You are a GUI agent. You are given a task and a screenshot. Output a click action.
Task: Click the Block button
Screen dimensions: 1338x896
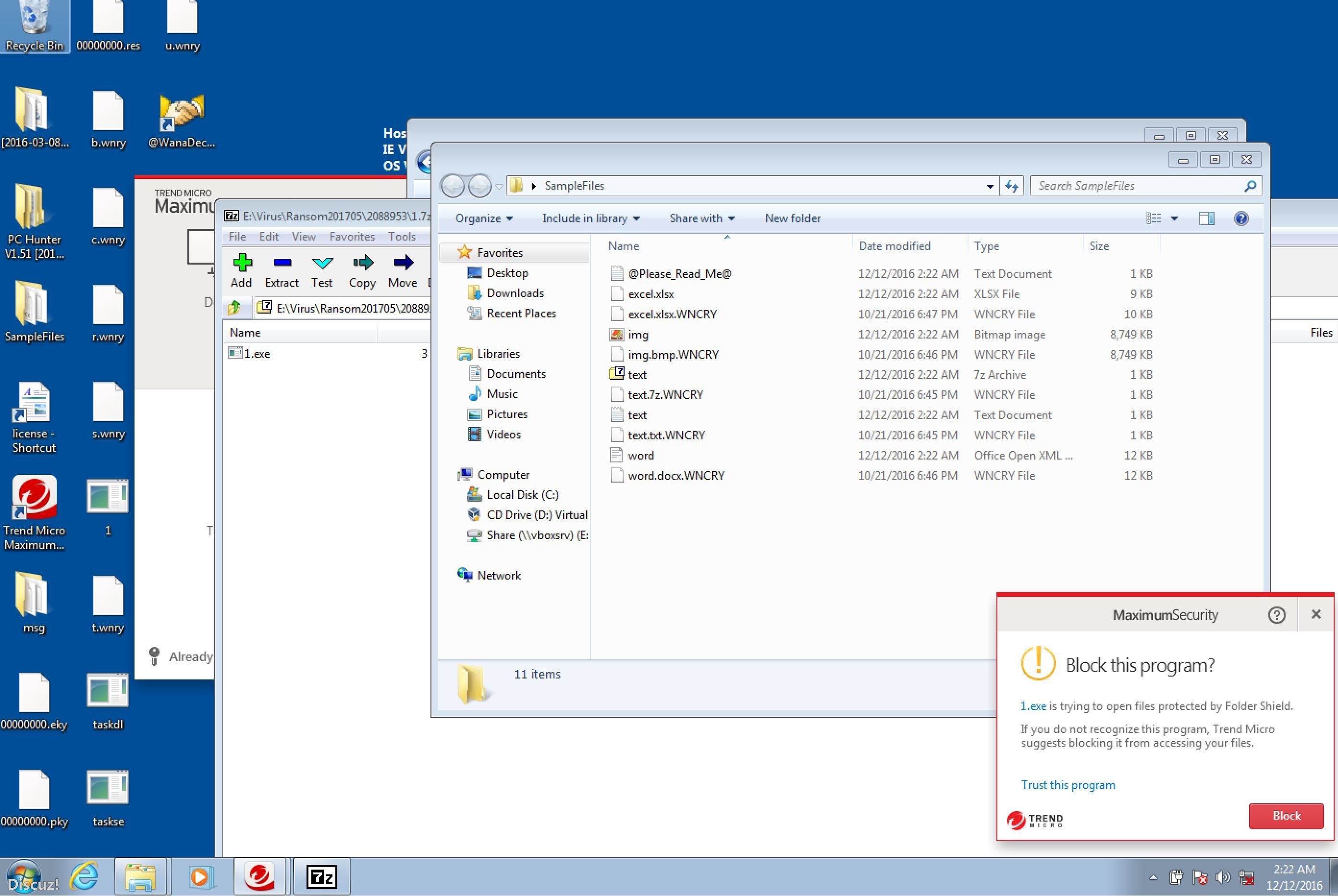(x=1287, y=816)
